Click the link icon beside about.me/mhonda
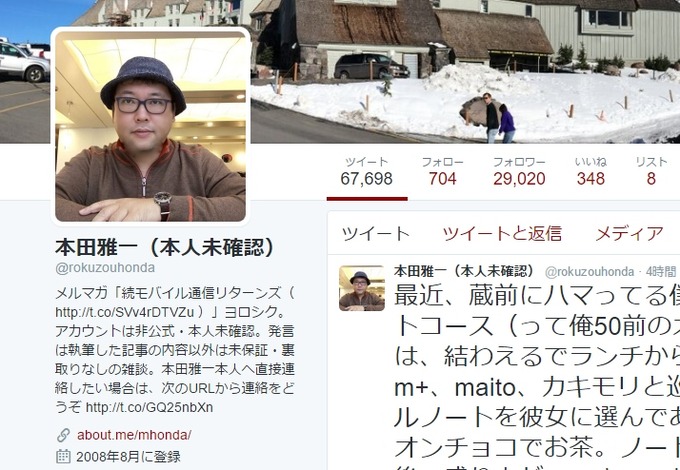The image size is (680, 470). (x=63, y=435)
